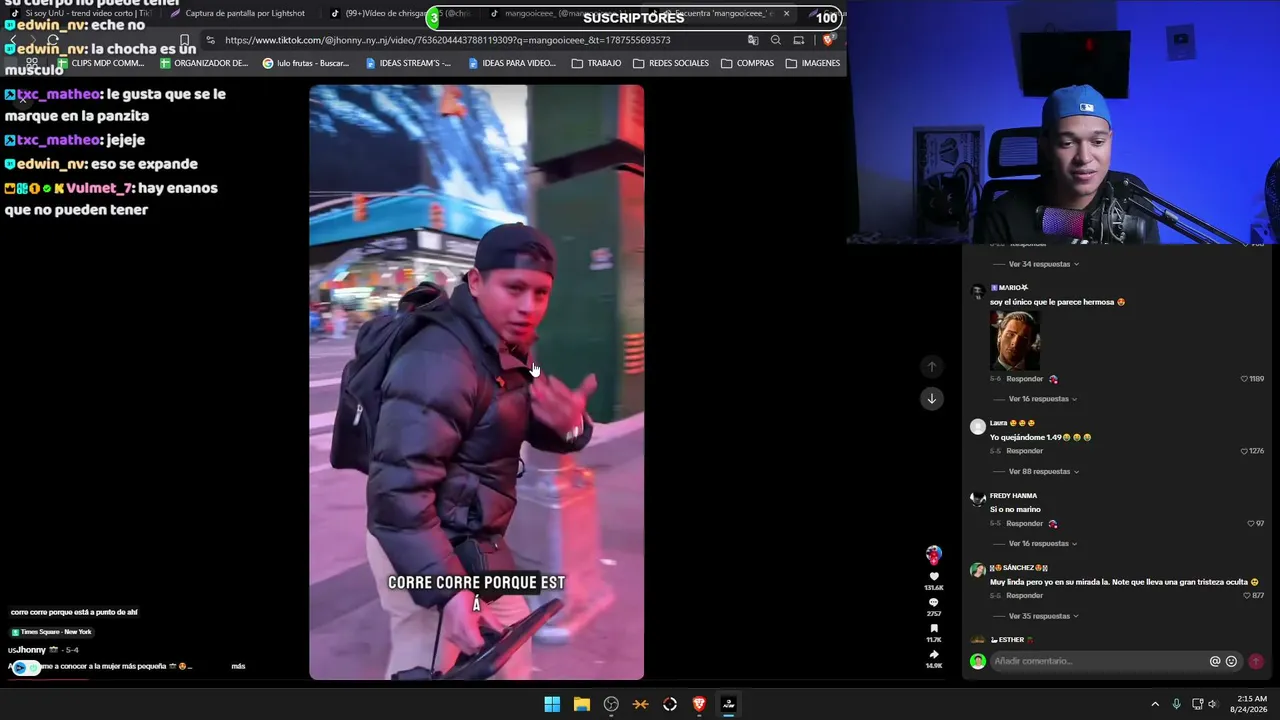The width and height of the screenshot is (1280, 720).
Task: Open 'IDEAS PARA VIDEO...' bookmark
Action: 512,63
